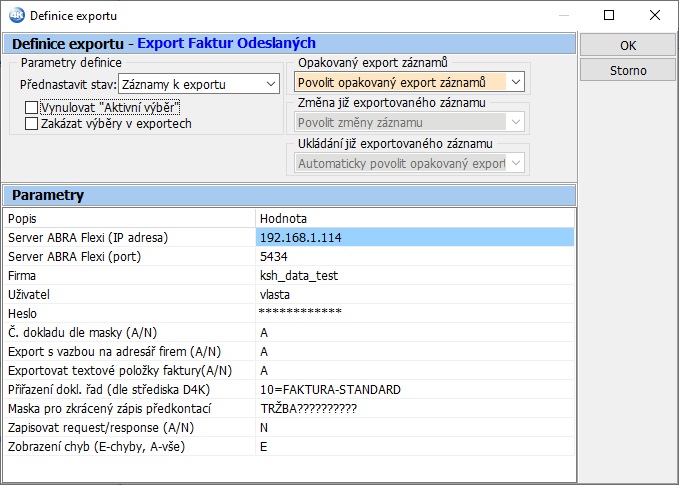Open Automaticky povolit opakovaný export dropdown
The width and height of the screenshot is (679, 485).
[409, 163]
